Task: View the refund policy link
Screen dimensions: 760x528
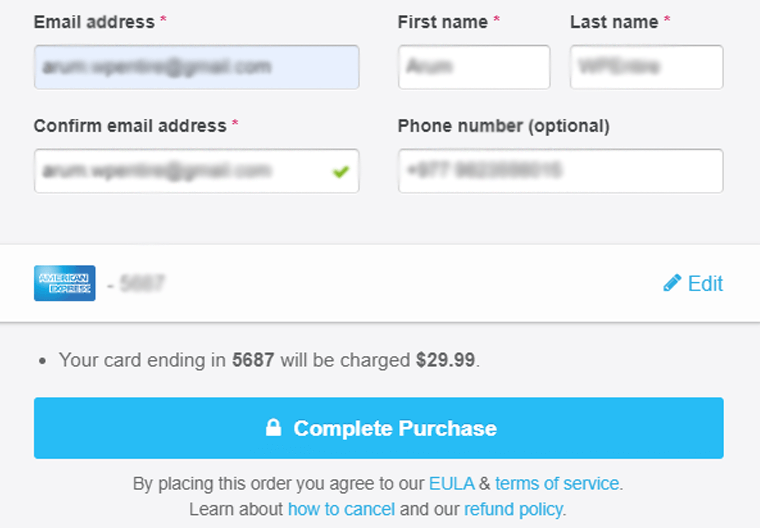Action: [514, 509]
